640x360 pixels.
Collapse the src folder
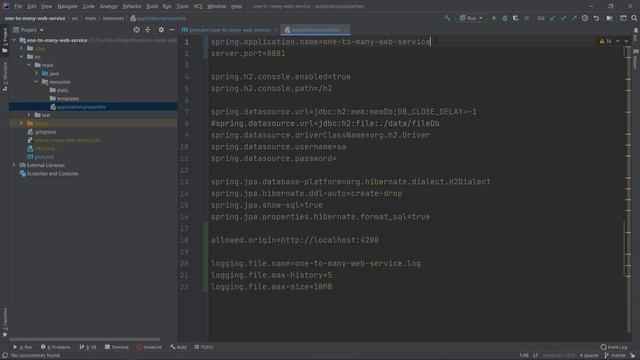(22, 57)
